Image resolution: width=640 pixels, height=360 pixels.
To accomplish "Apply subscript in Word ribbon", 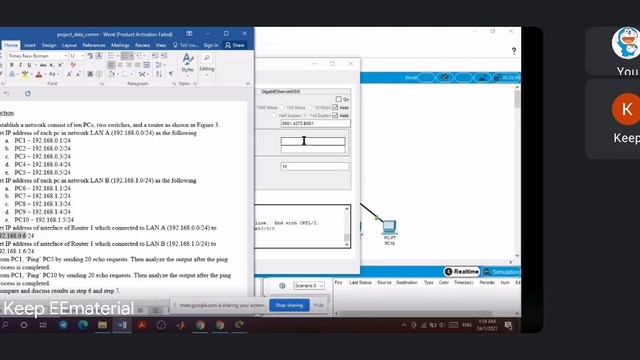I will pos(51,65).
